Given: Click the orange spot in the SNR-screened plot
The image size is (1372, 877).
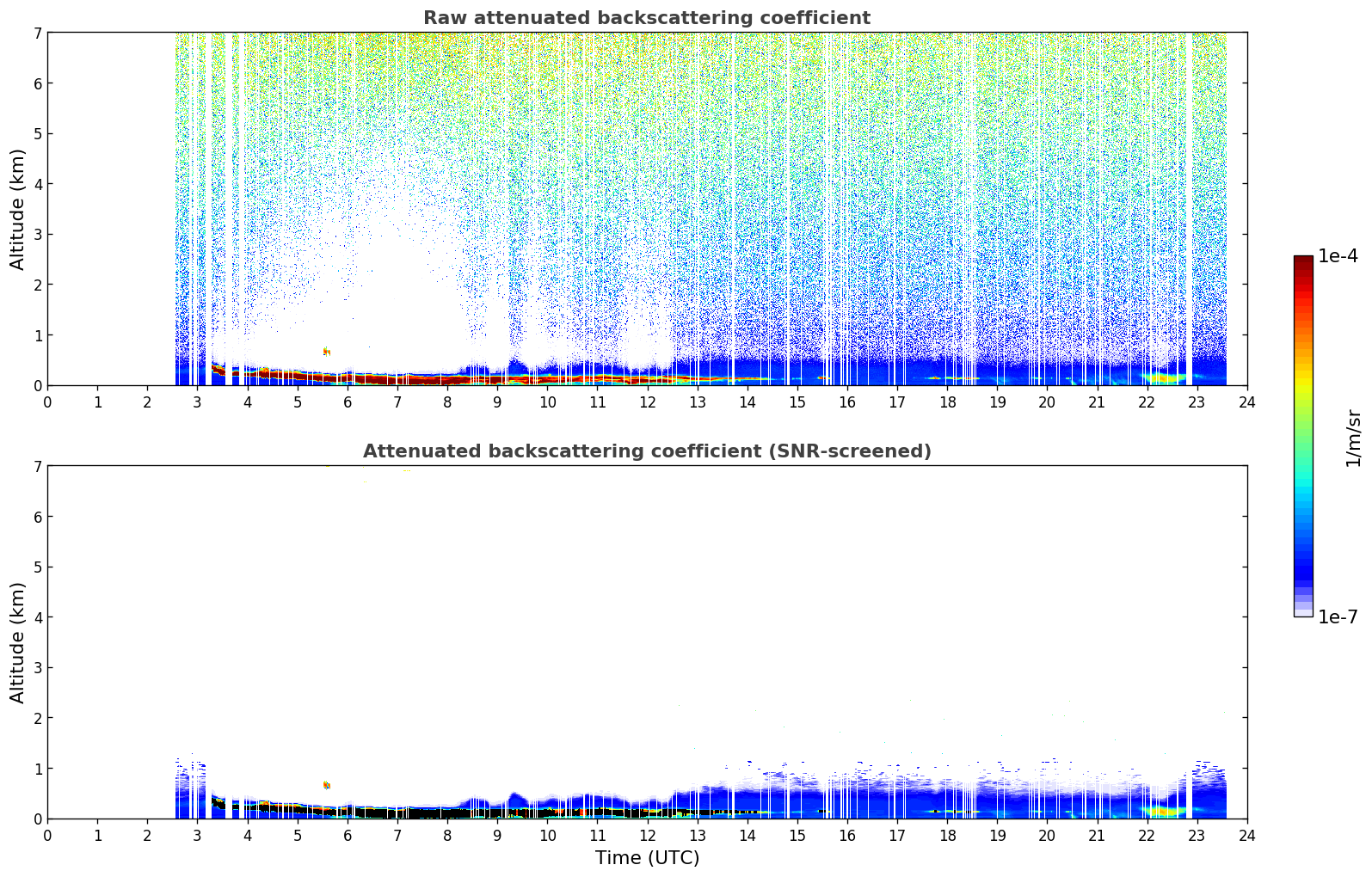Looking at the screenshot, I should (326, 784).
